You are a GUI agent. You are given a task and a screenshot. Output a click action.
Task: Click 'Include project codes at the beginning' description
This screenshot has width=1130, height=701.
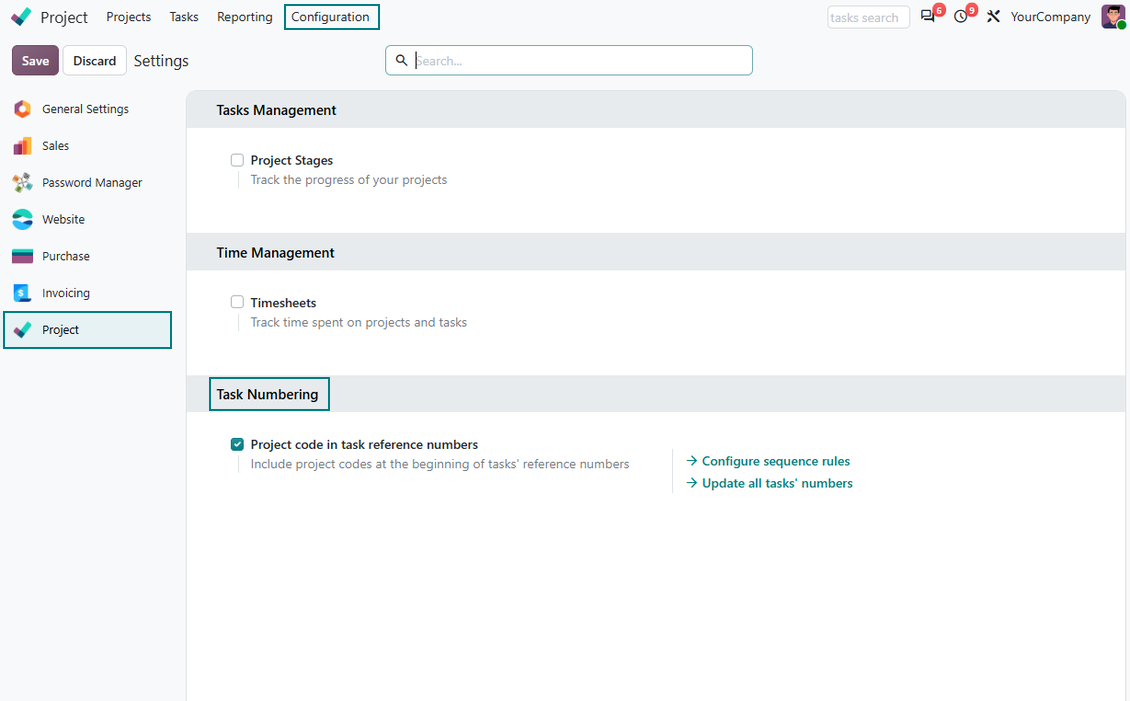pyautogui.click(x=440, y=464)
